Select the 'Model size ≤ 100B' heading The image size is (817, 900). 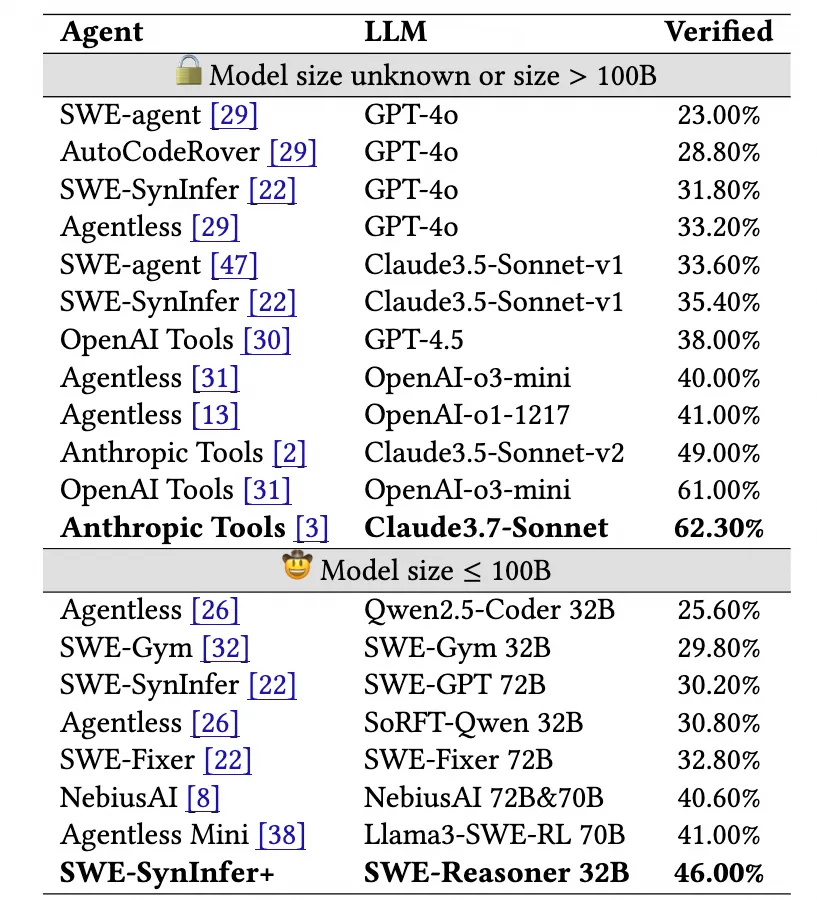pos(435,571)
